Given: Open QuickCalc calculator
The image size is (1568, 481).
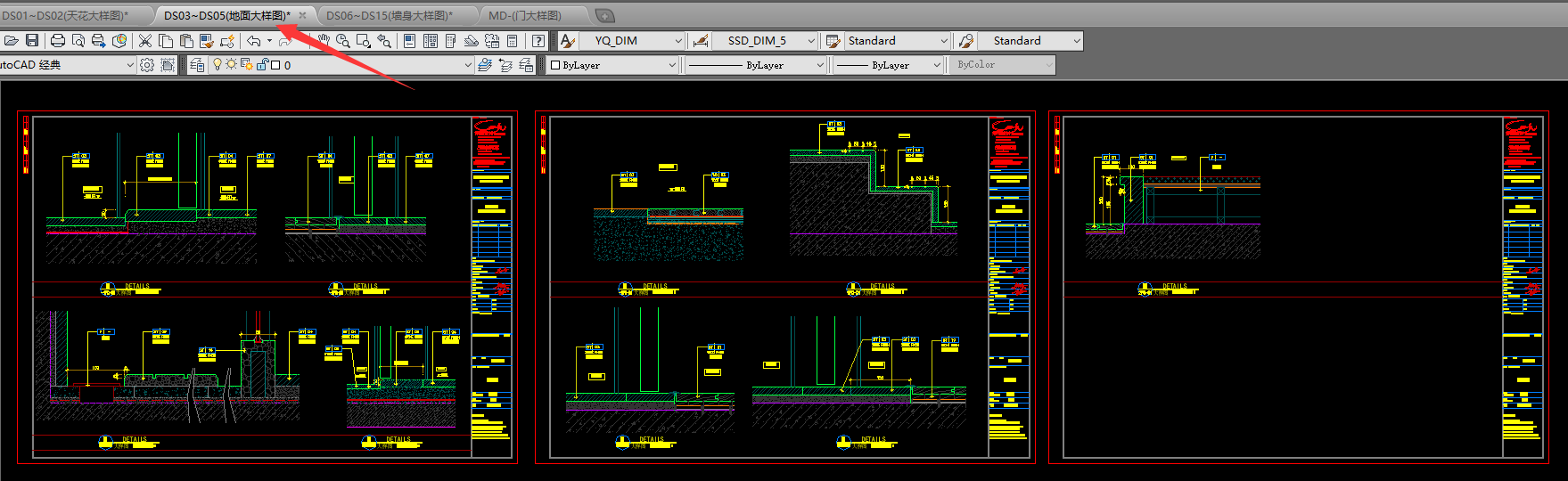Looking at the screenshot, I should click(513, 41).
